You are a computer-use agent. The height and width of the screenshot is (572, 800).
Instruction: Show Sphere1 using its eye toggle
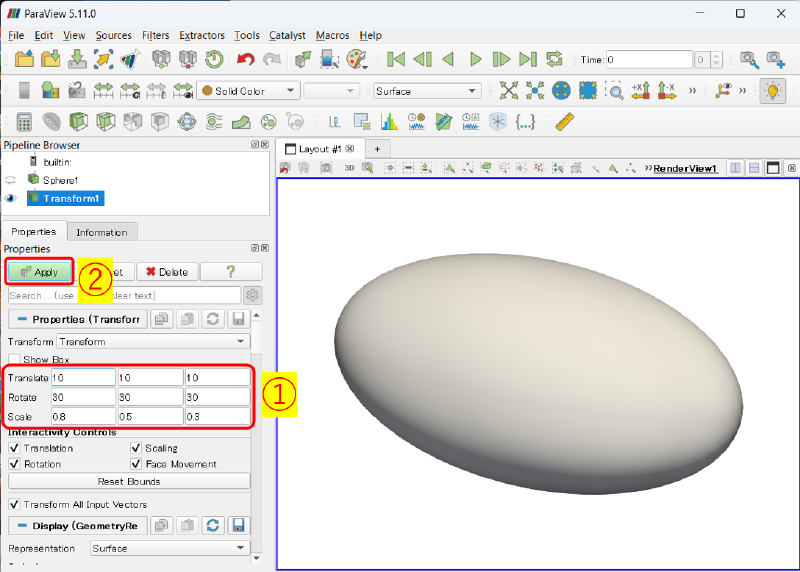[x=11, y=180]
